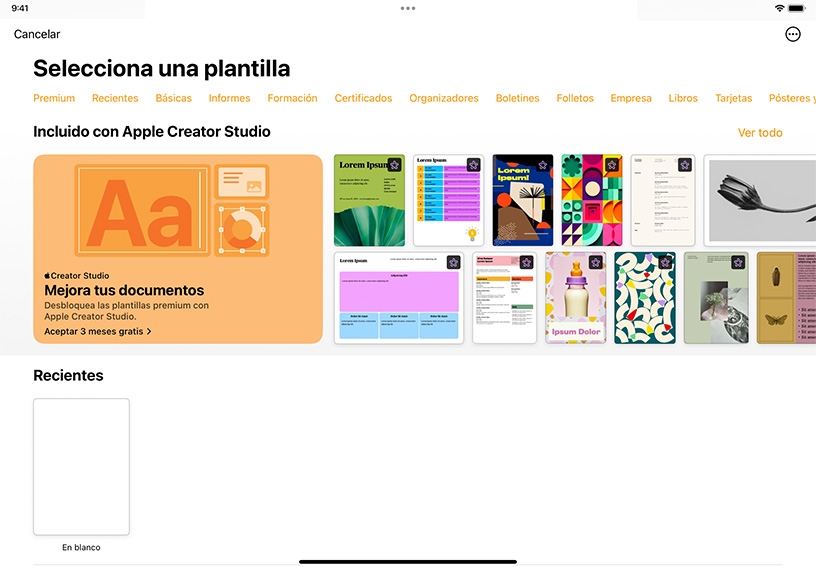Select the sage green photo collage template

tap(716, 298)
